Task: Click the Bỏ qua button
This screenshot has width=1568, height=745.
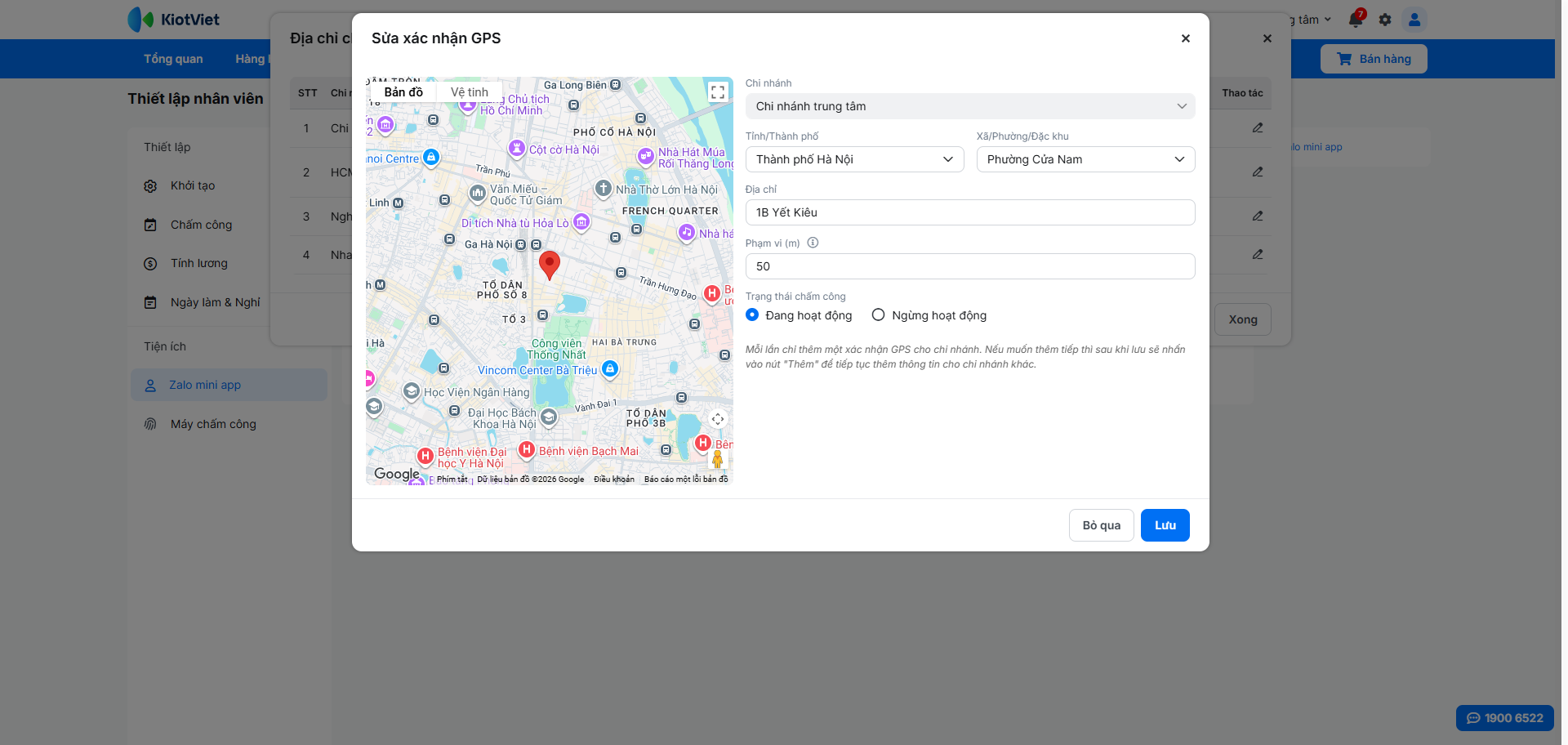Action: pyautogui.click(x=1102, y=525)
